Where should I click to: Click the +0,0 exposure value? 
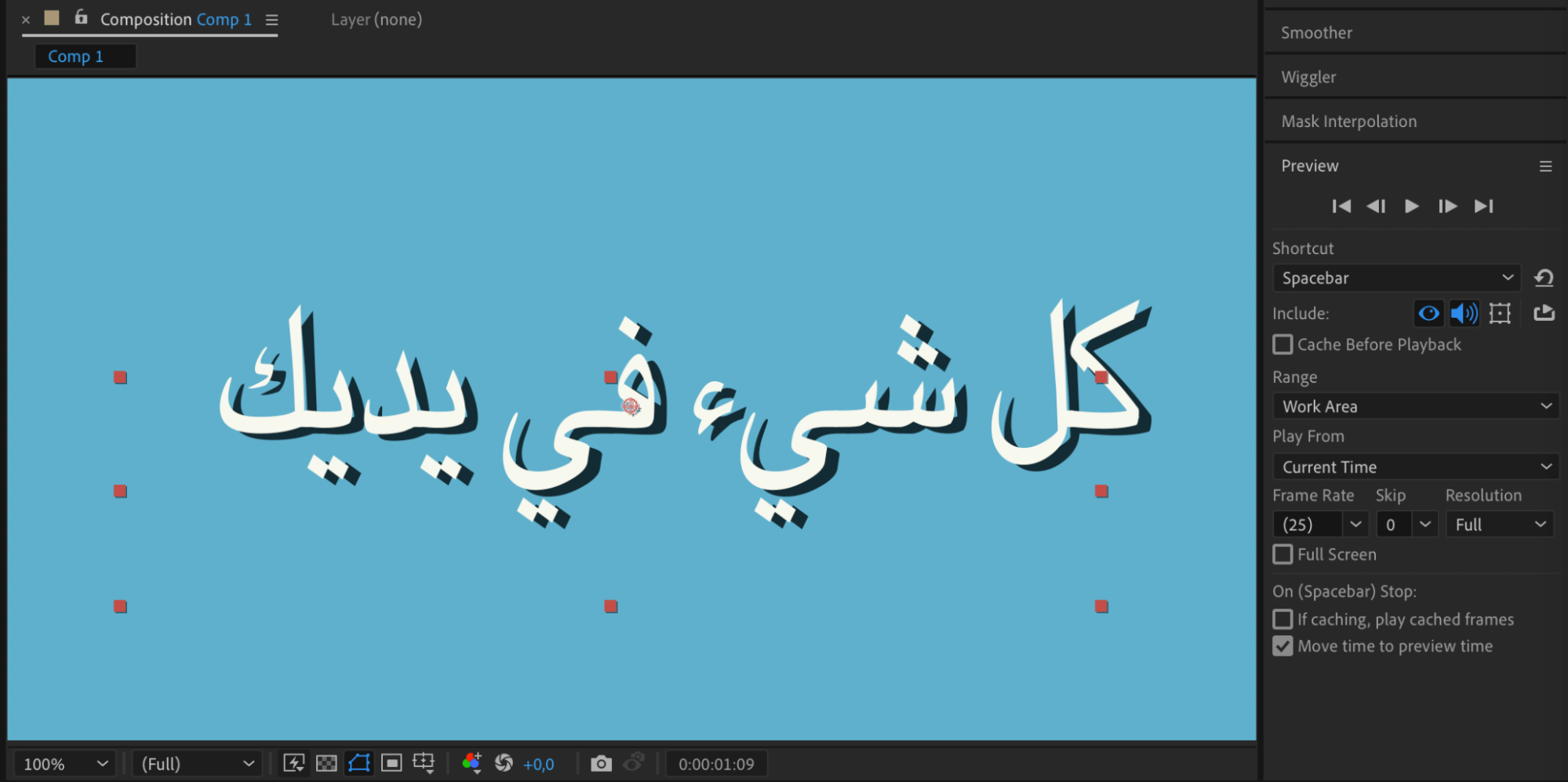(x=539, y=765)
